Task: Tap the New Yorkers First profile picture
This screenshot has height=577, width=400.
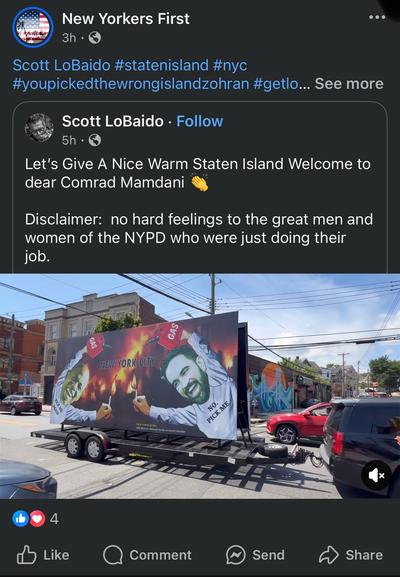Action: pos(33,27)
